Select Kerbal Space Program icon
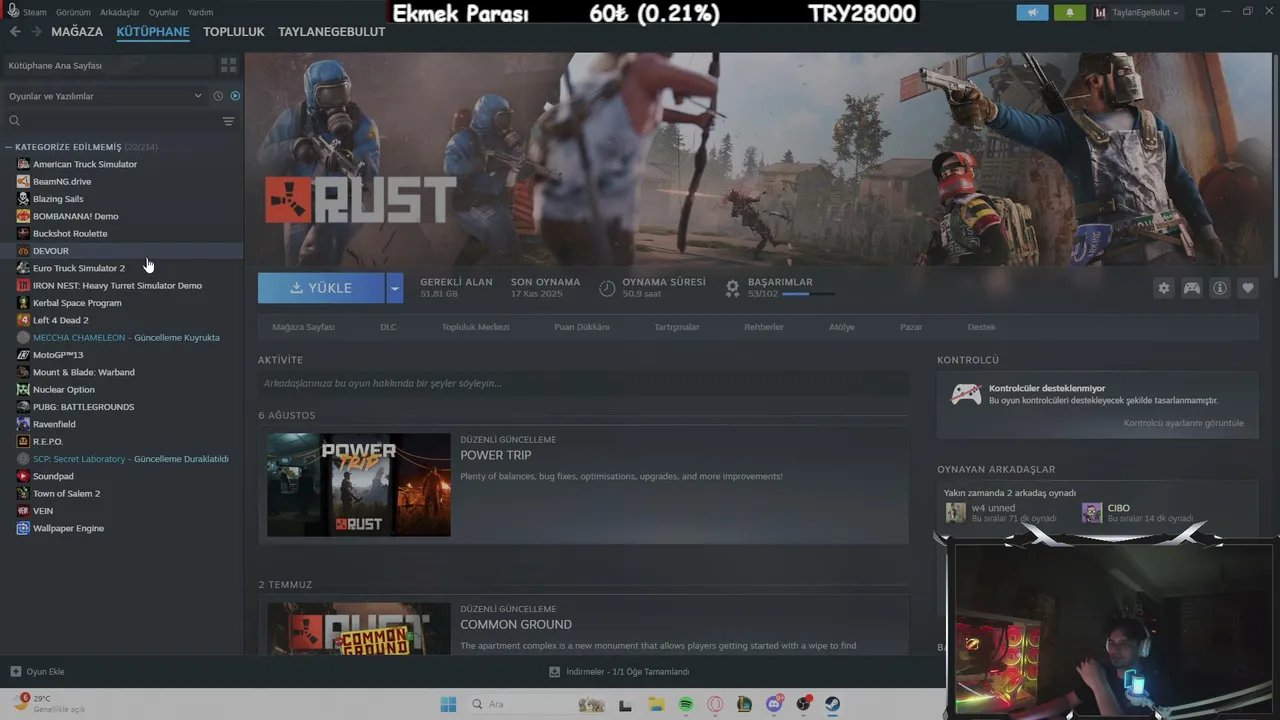The image size is (1280, 720). coord(23,303)
